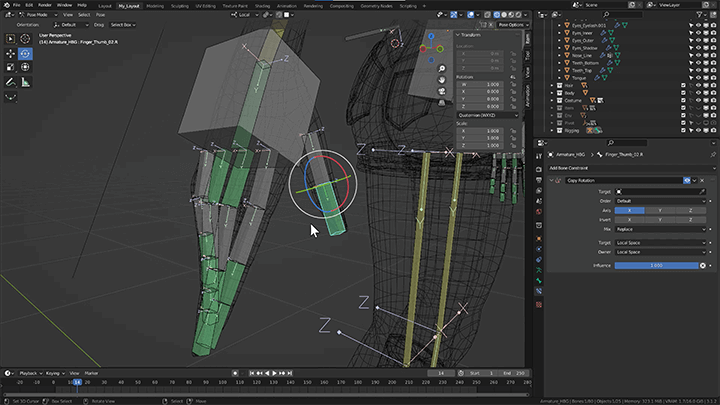Uncheck the Body collection exclude checkbox

[x=683, y=93]
